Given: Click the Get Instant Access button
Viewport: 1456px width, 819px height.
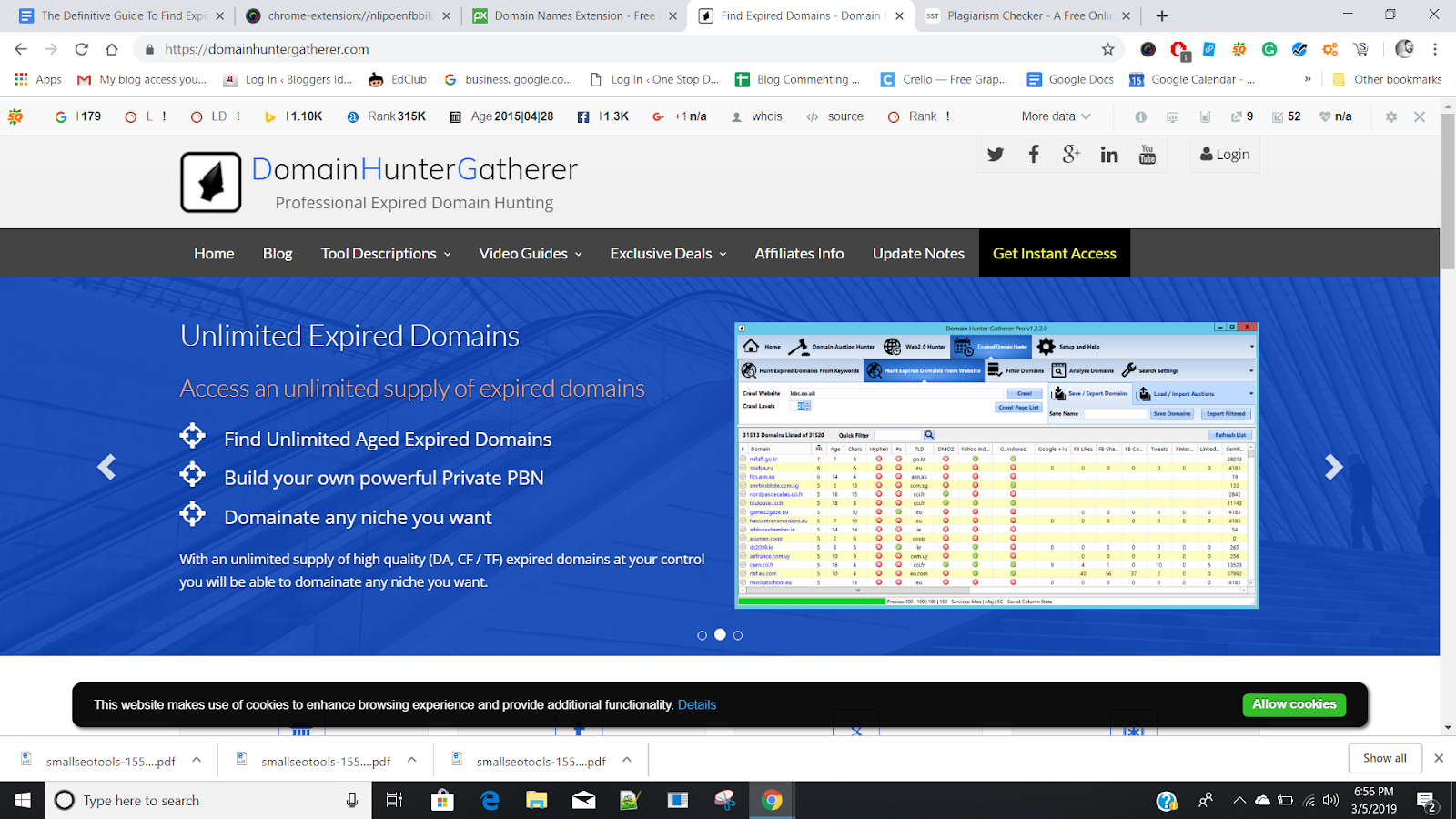Looking at the screenshot, I should 1055,253.
